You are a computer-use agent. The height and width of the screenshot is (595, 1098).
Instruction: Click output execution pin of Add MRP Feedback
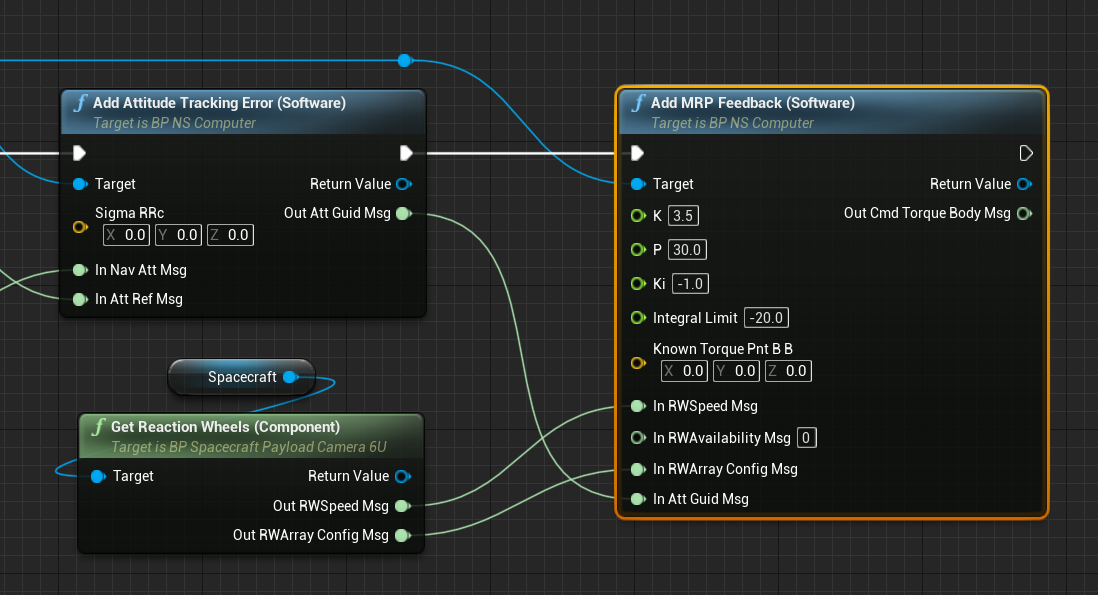[x=1025, y=153]
